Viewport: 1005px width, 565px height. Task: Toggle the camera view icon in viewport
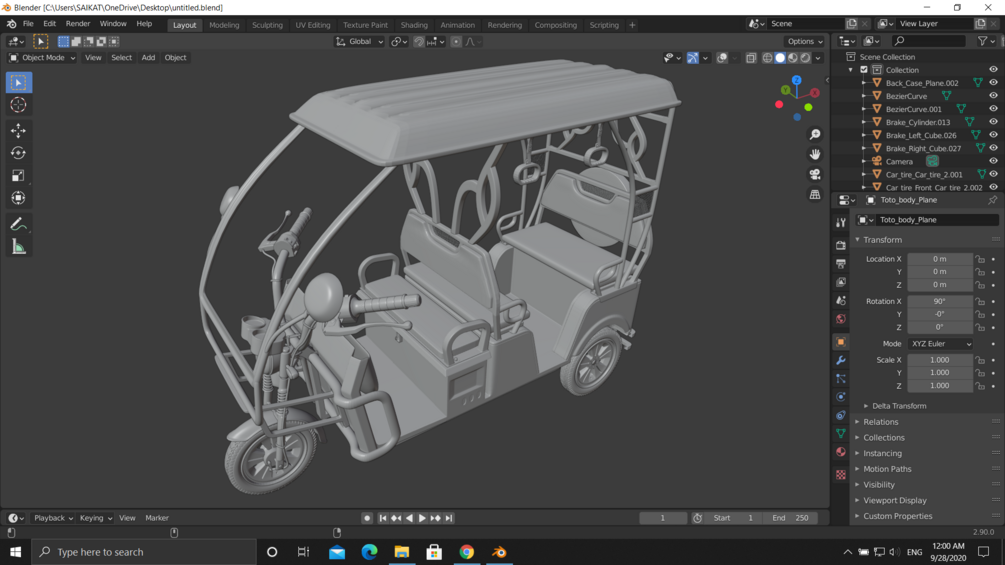coord(815,174)
